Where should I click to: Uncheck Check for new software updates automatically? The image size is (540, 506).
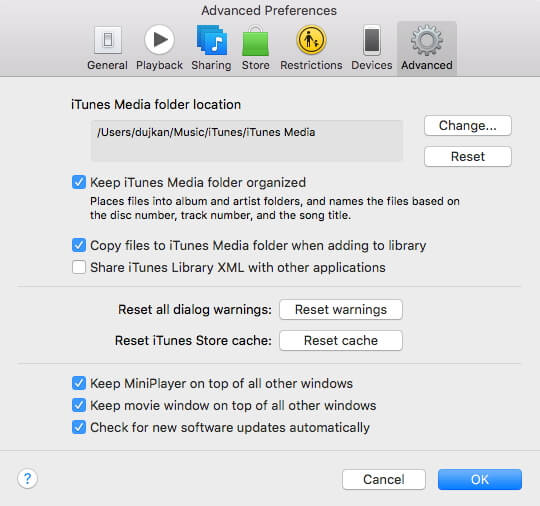(x=79, y=427)
